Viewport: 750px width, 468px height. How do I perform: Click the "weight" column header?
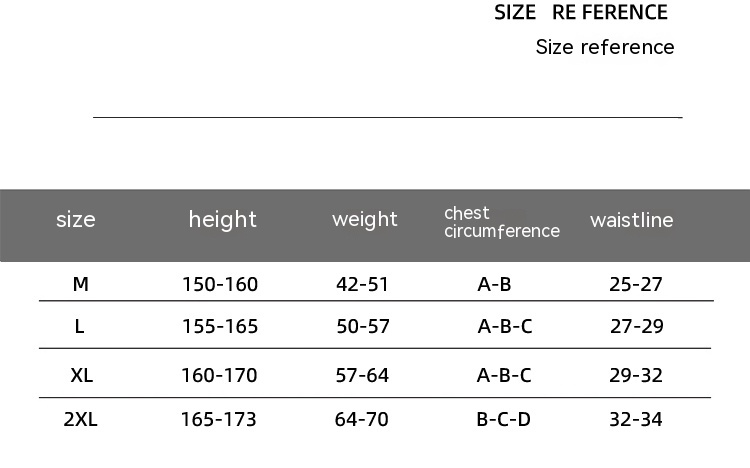[x=365, y=220]
